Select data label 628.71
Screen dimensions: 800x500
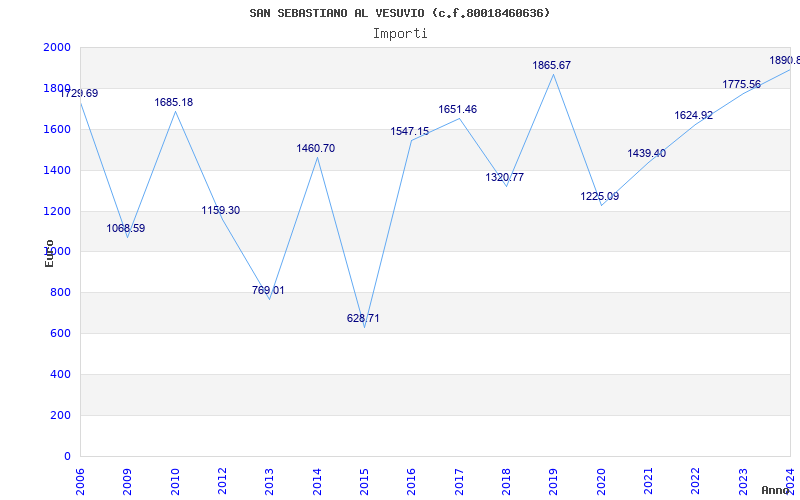(x=363, y=318)
